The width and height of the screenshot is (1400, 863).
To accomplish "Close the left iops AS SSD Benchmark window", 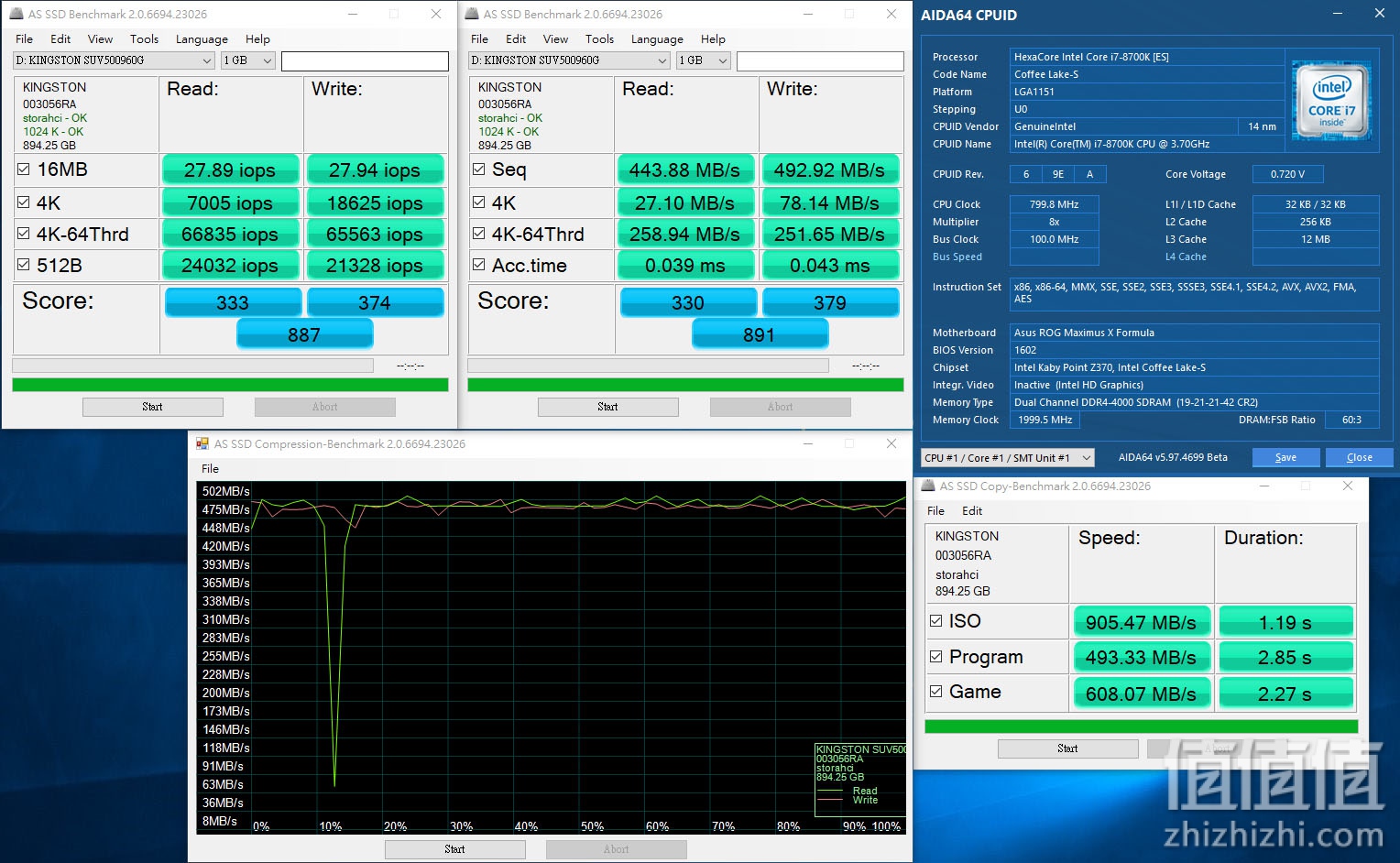I will click(436, 14).
